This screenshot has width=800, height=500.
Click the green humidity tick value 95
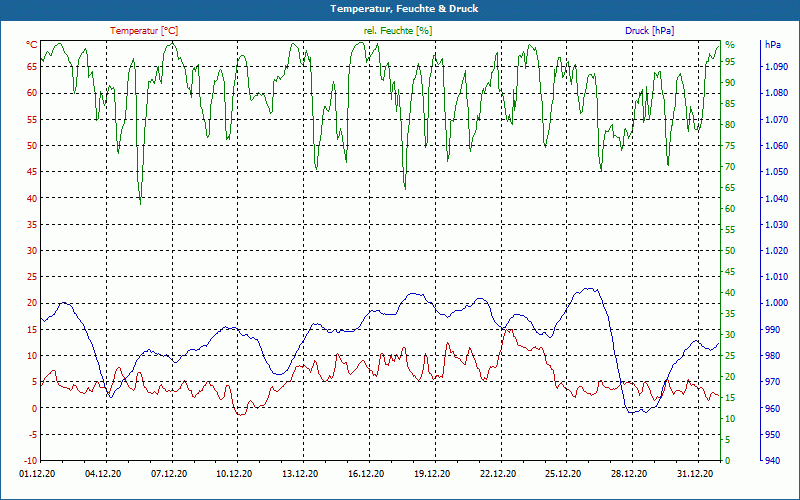(x=731, y=62)
